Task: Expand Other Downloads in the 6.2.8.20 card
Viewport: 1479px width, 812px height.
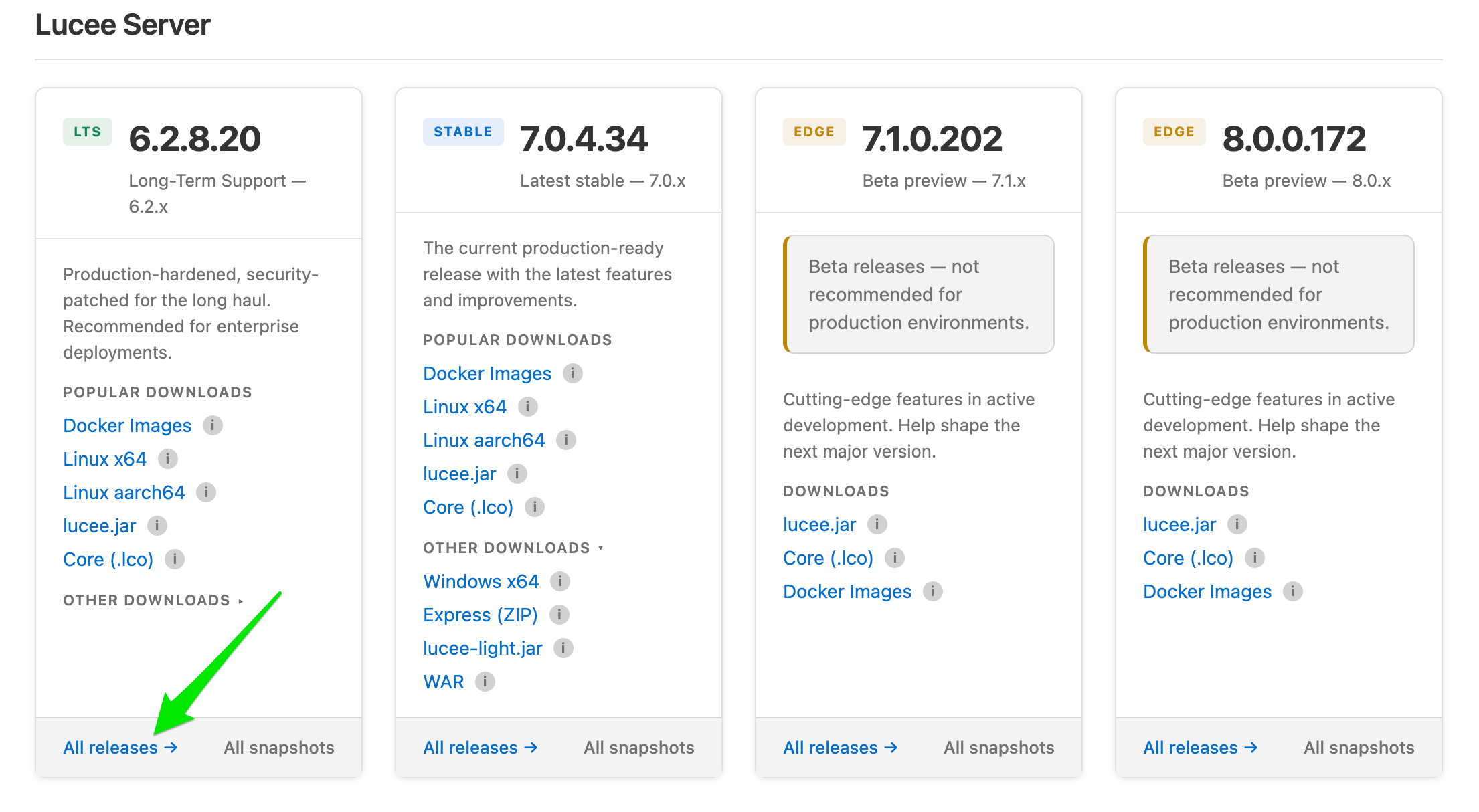Action: click(153, 600)
